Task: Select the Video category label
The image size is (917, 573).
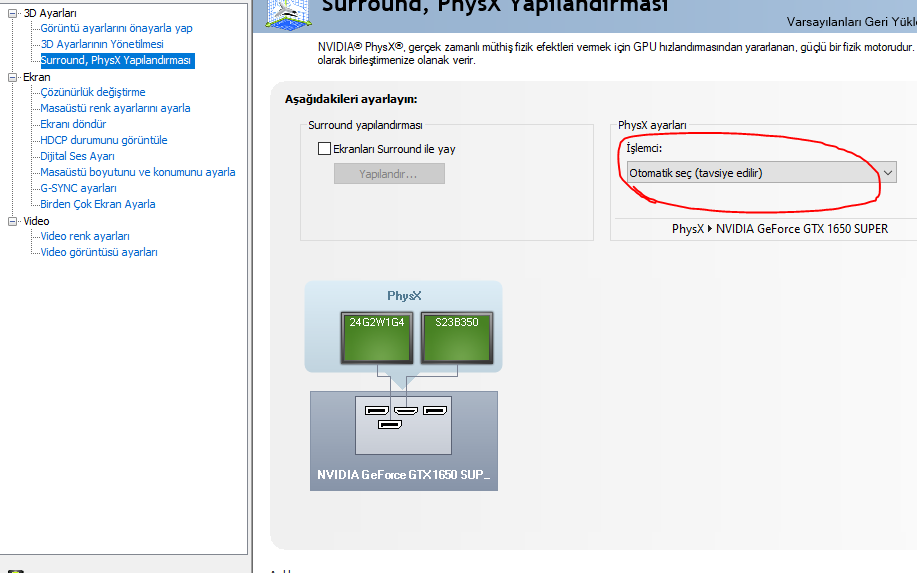Action: click(x=36, y=221)
